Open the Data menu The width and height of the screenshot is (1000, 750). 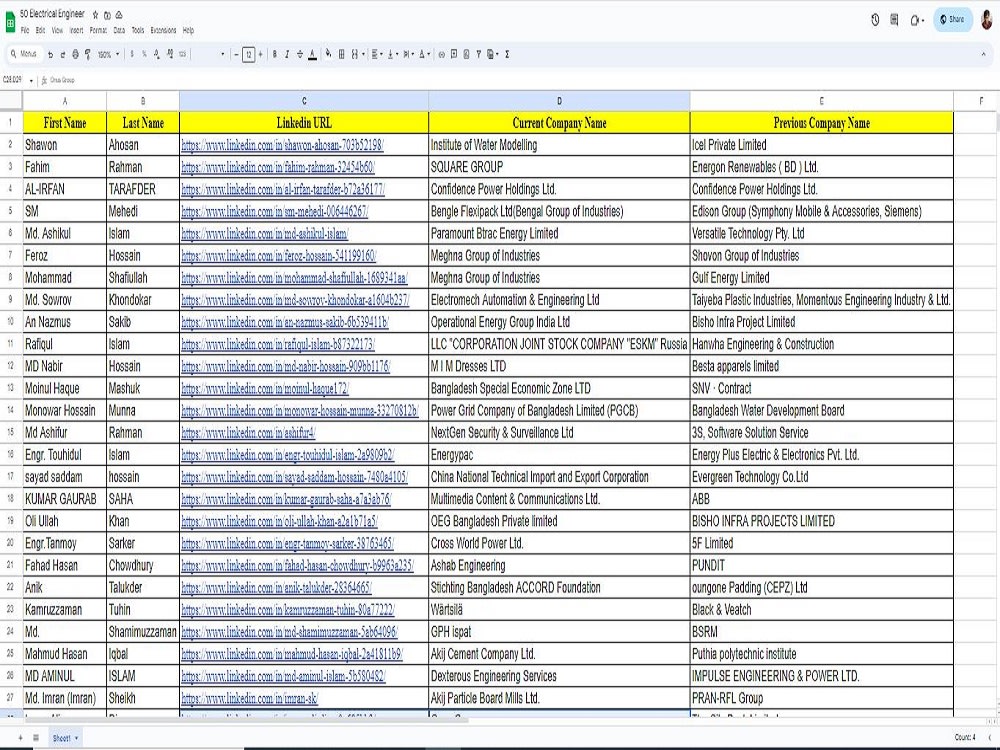point(119,30)
